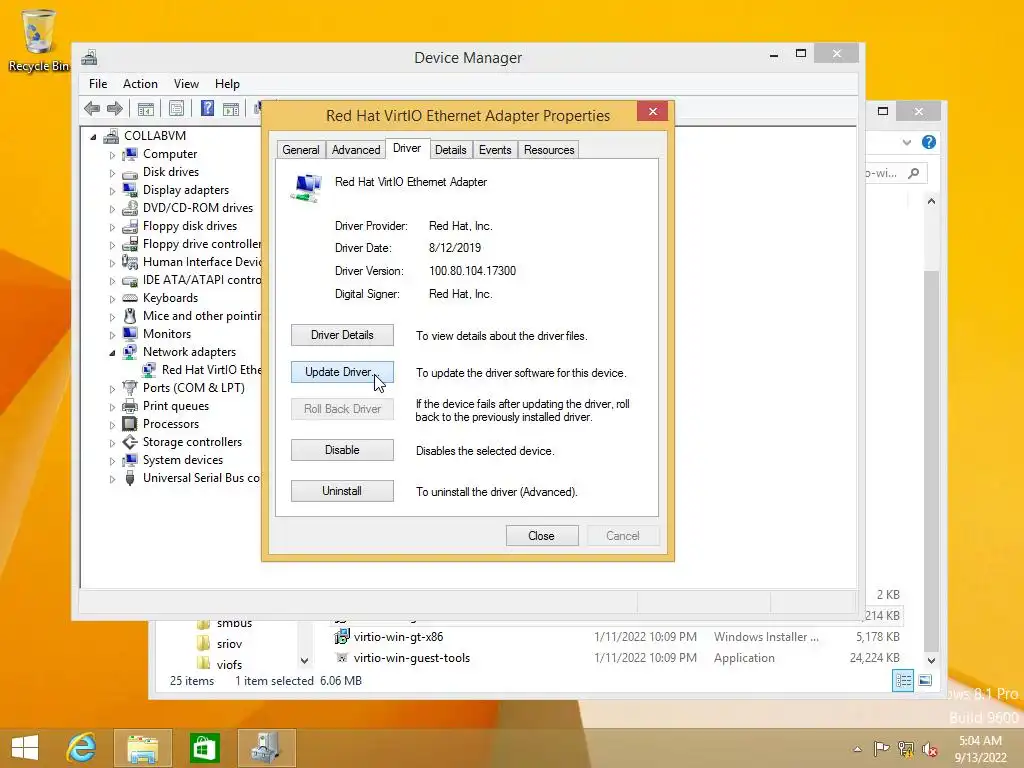Open the network warning tray icon
Image resolution: width=1024 pixels, height=768 pixels.
click(906, 748)
